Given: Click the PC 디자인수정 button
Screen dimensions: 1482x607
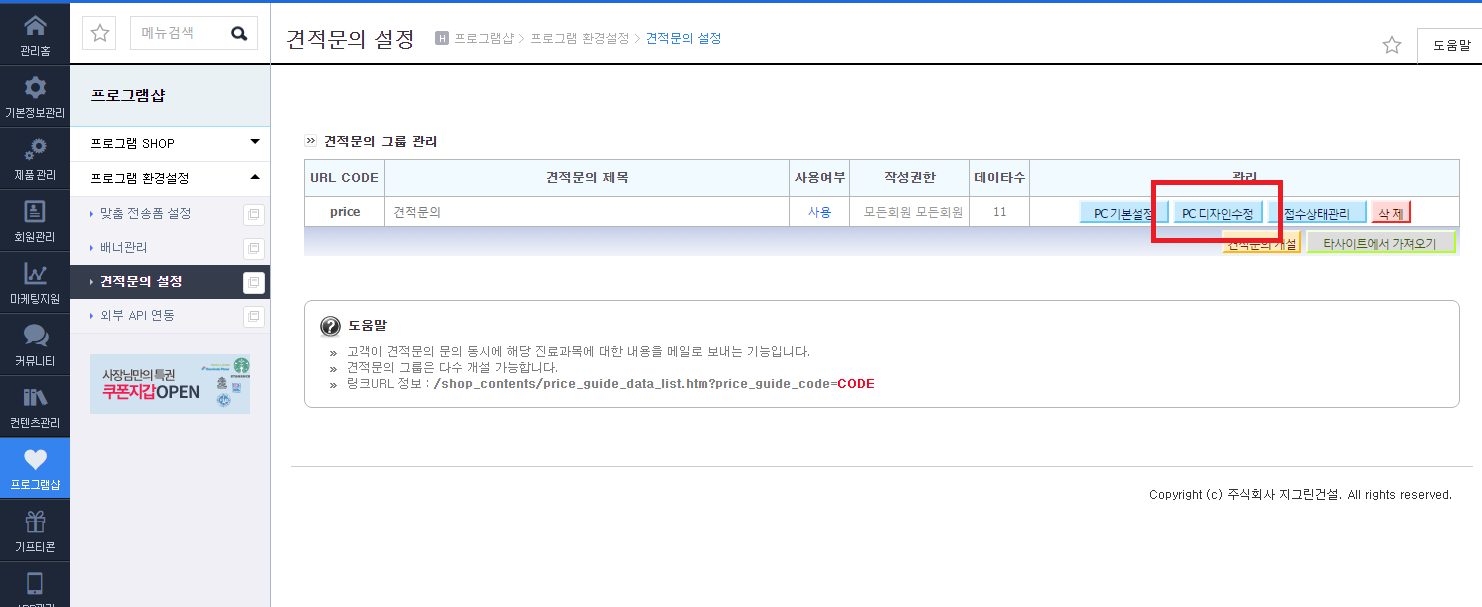Looking at the screenshot, I should click(1217, 213).
